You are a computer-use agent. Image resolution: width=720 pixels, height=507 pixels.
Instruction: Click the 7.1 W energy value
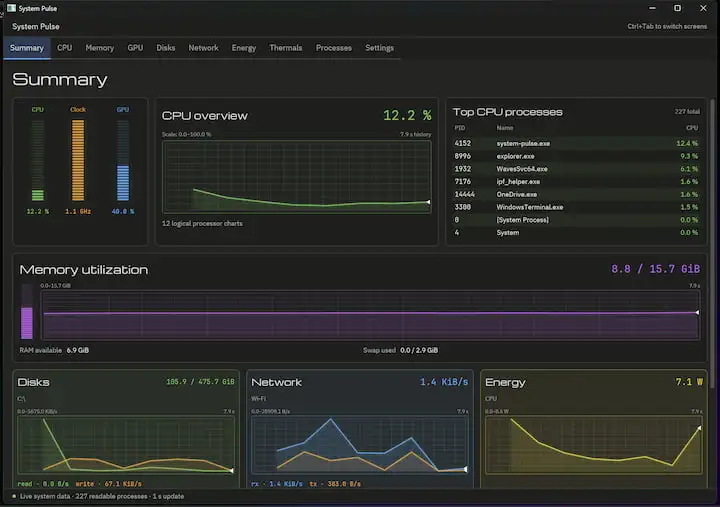pyautogui.click(x=689, y=382)
